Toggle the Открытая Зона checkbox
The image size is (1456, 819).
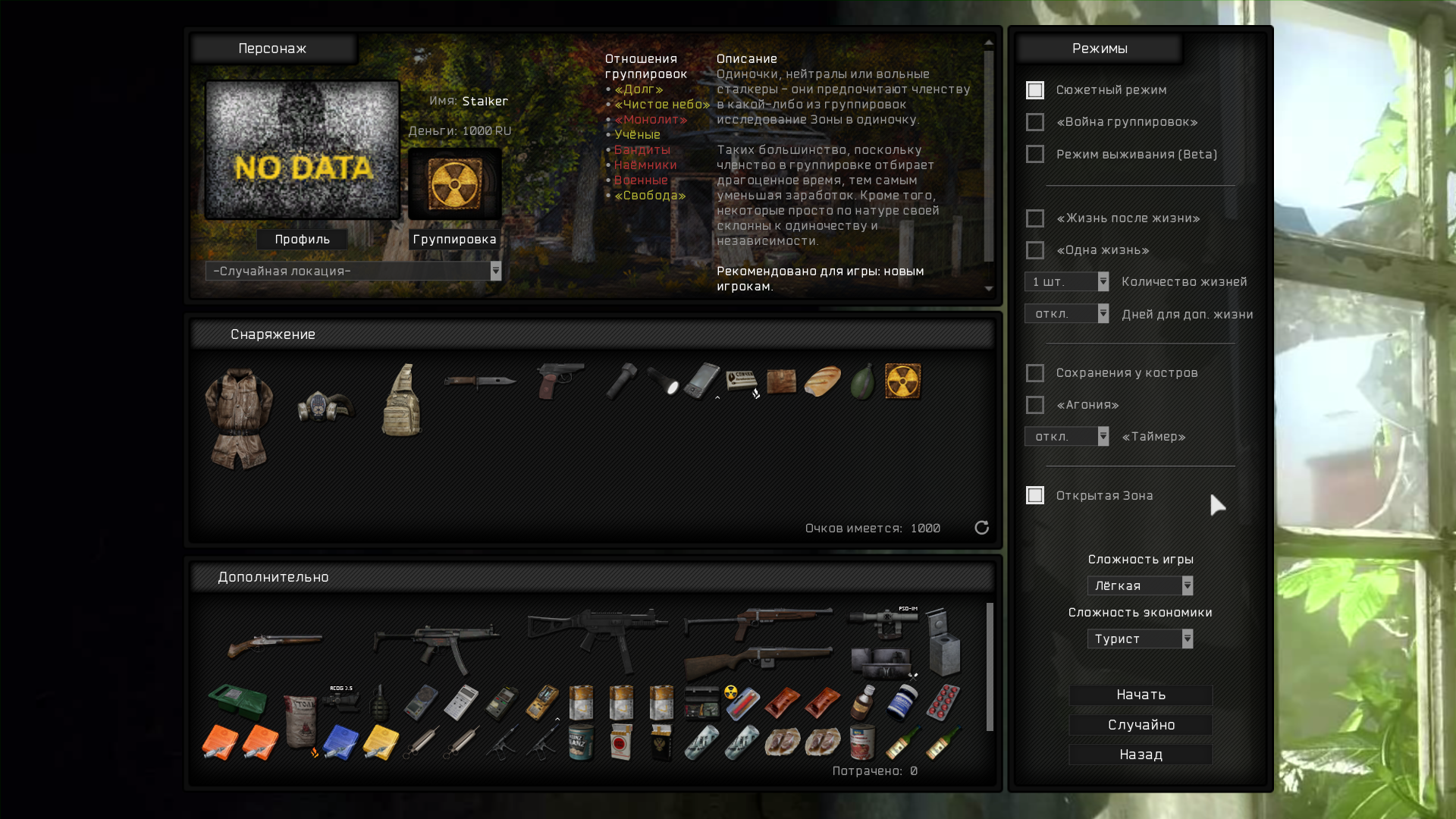point(1034,495)
